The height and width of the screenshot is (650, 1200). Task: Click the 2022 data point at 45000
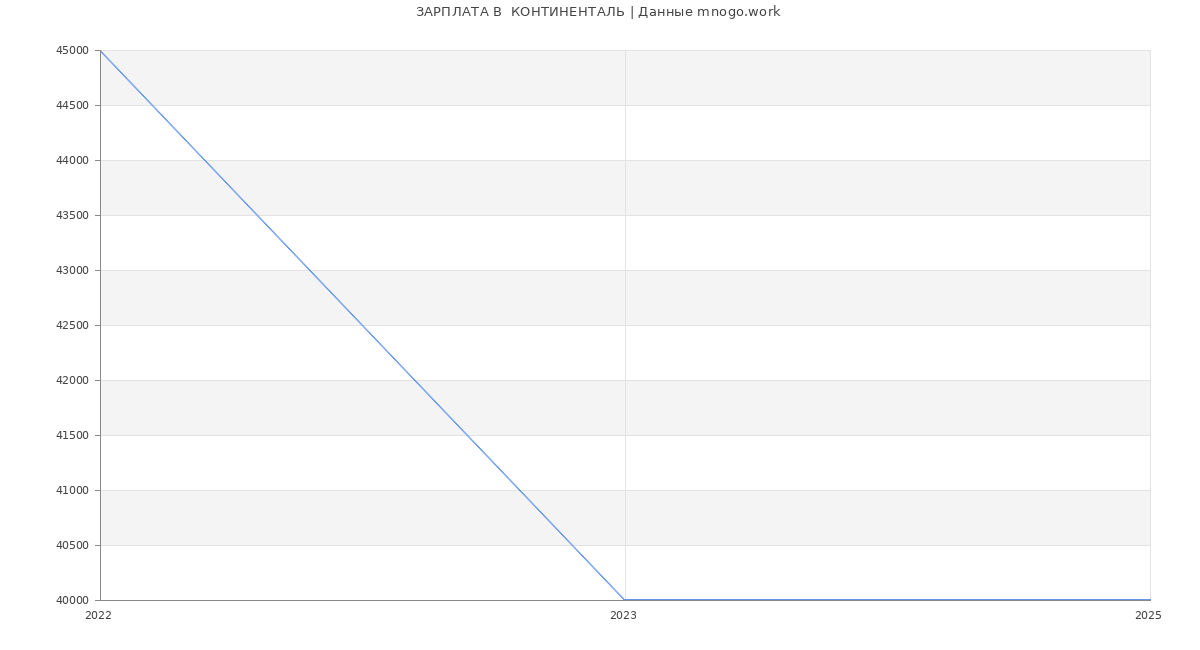[x=100, y=50]
